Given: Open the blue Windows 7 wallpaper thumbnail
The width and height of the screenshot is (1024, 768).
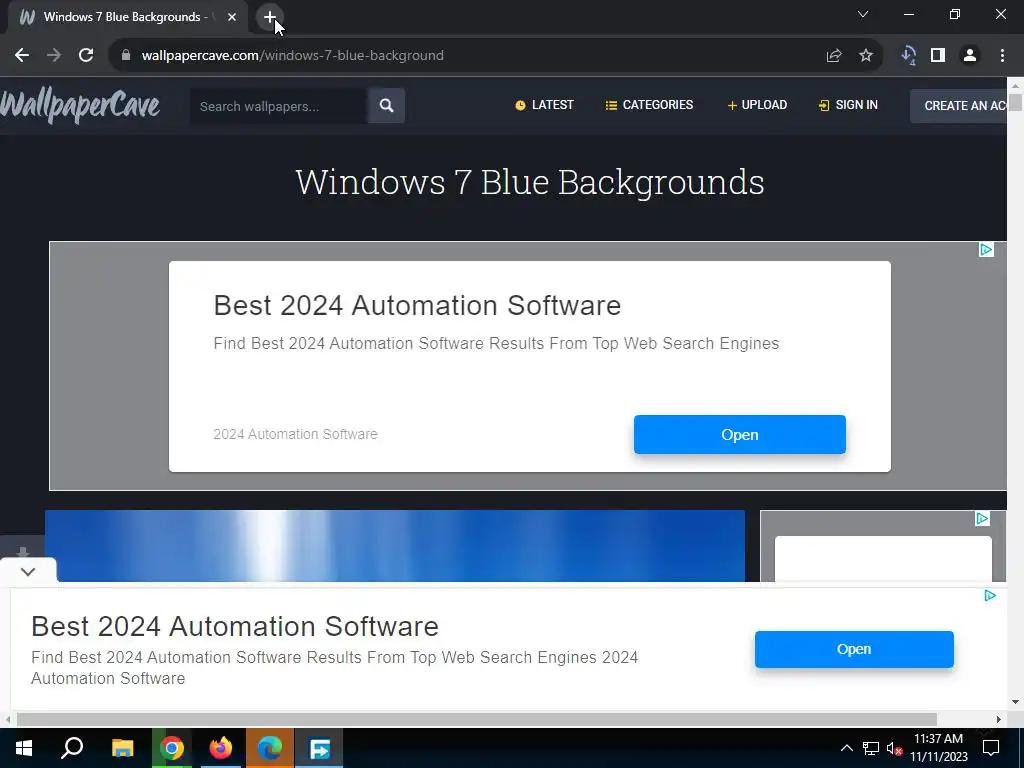Looking at the screenshot, I should tap(394, 546).
